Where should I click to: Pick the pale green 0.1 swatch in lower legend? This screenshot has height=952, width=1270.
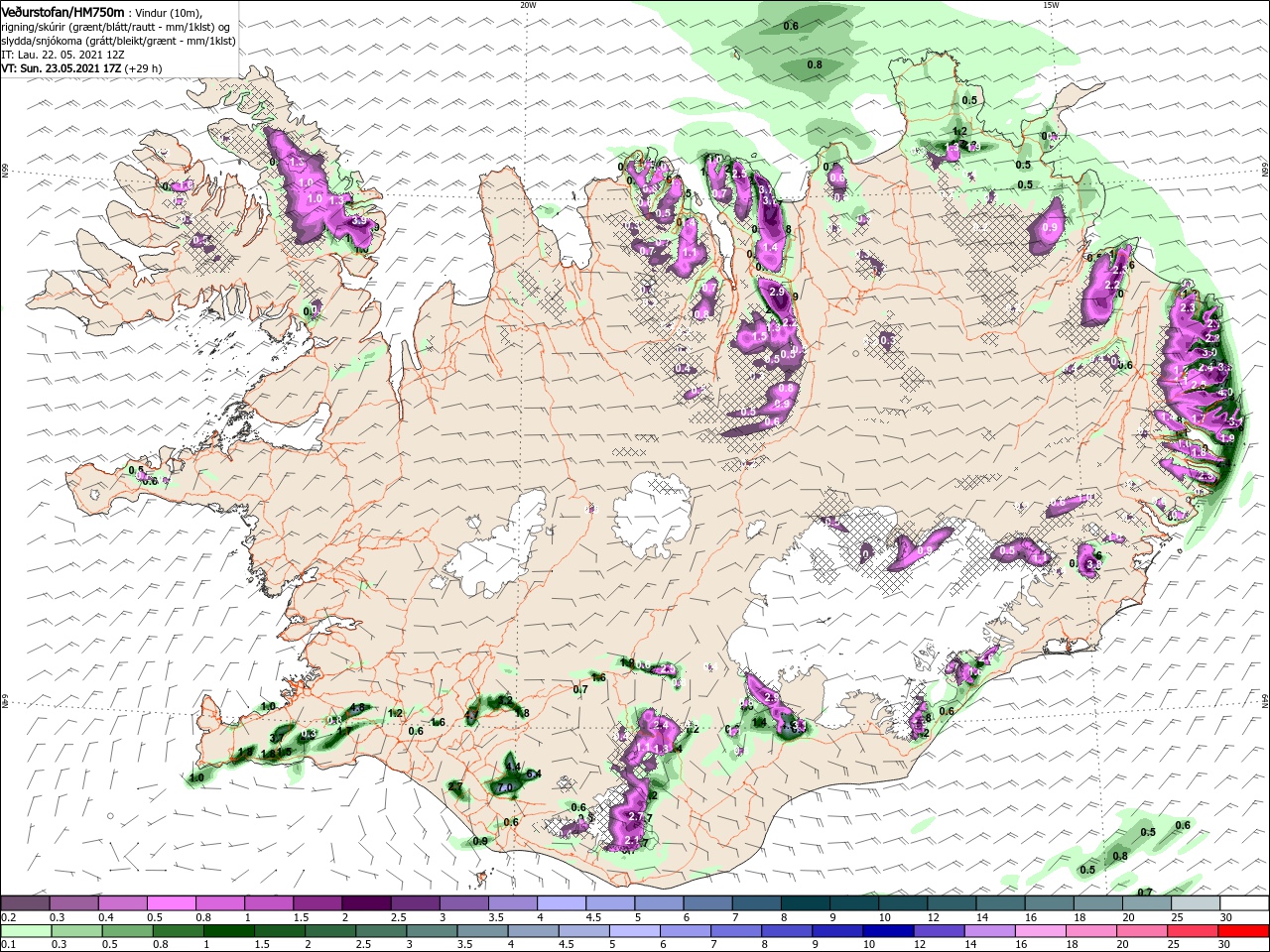click(x=25, y=930)
